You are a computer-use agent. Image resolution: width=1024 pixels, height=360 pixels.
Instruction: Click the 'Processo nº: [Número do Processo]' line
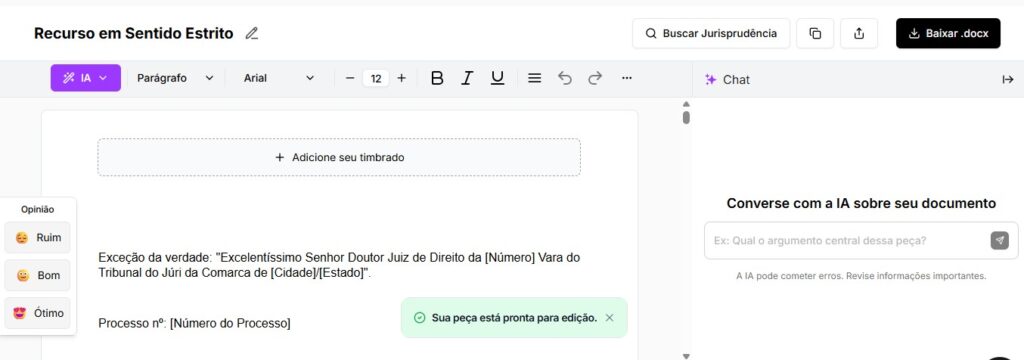pos(194,323)
